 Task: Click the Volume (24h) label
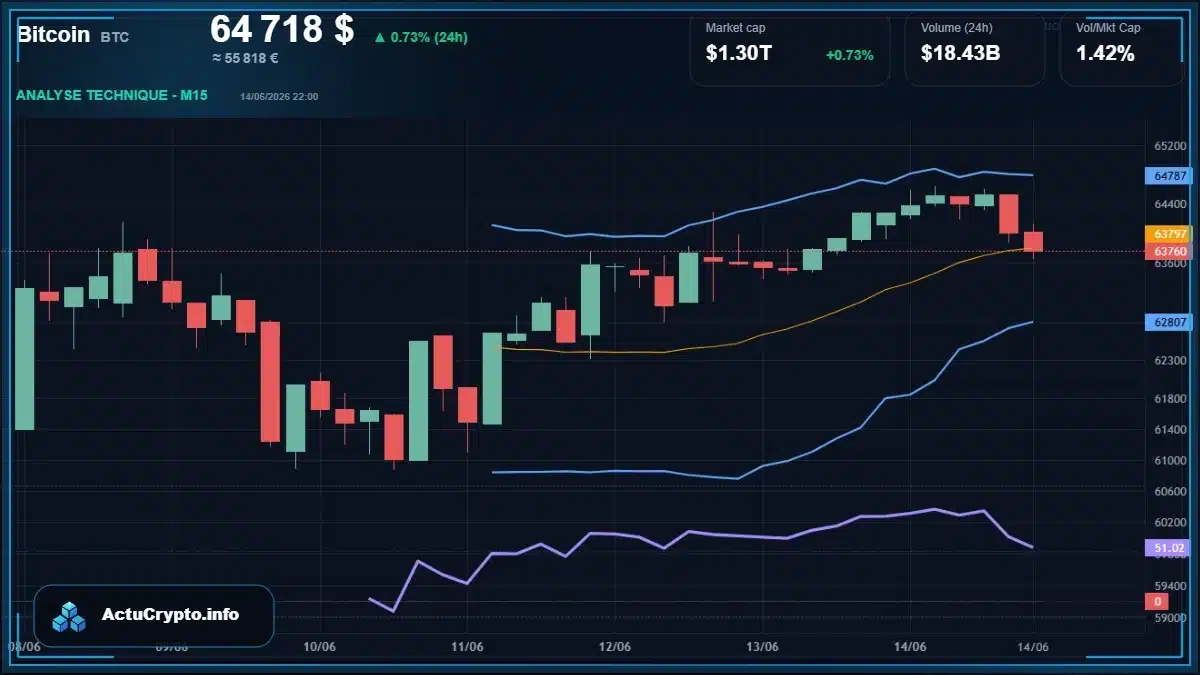[955, 28]
